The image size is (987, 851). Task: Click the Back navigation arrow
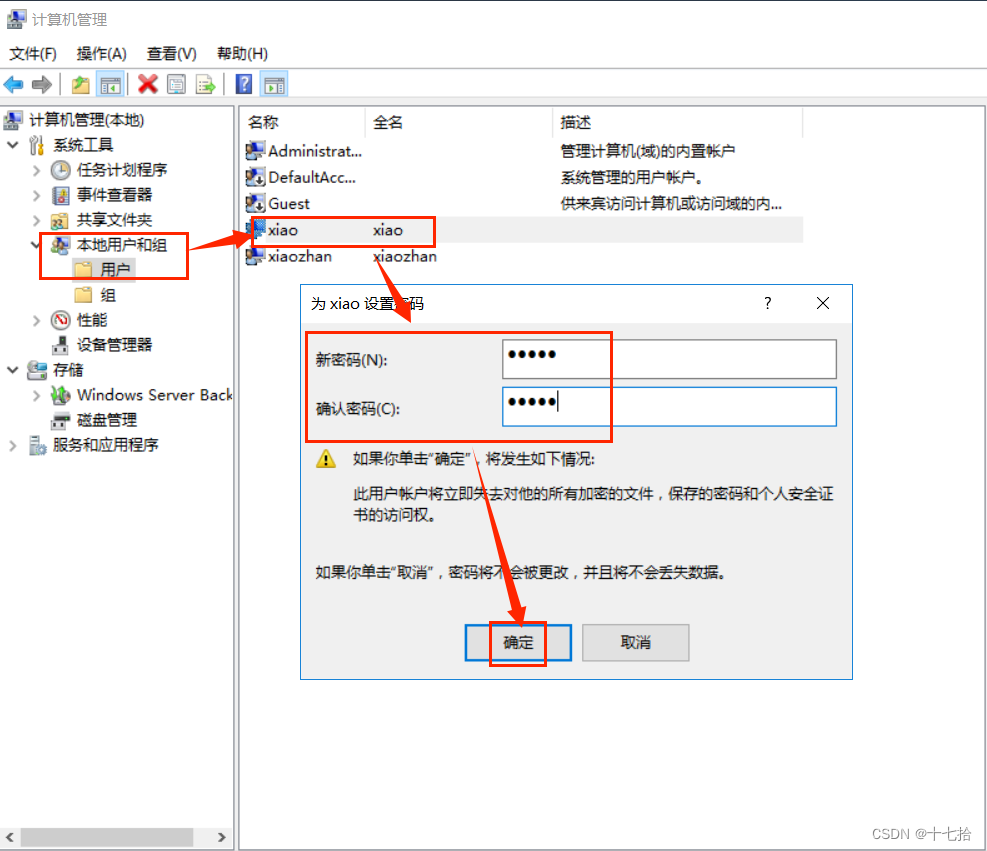13,84
